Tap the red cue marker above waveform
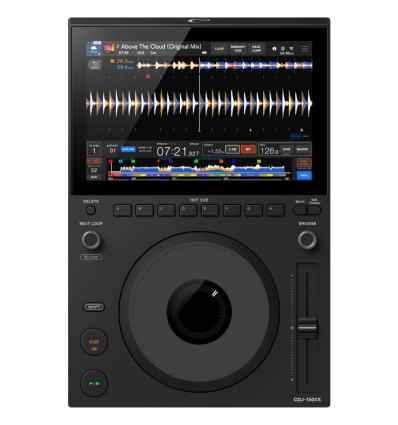 (148, 76)
